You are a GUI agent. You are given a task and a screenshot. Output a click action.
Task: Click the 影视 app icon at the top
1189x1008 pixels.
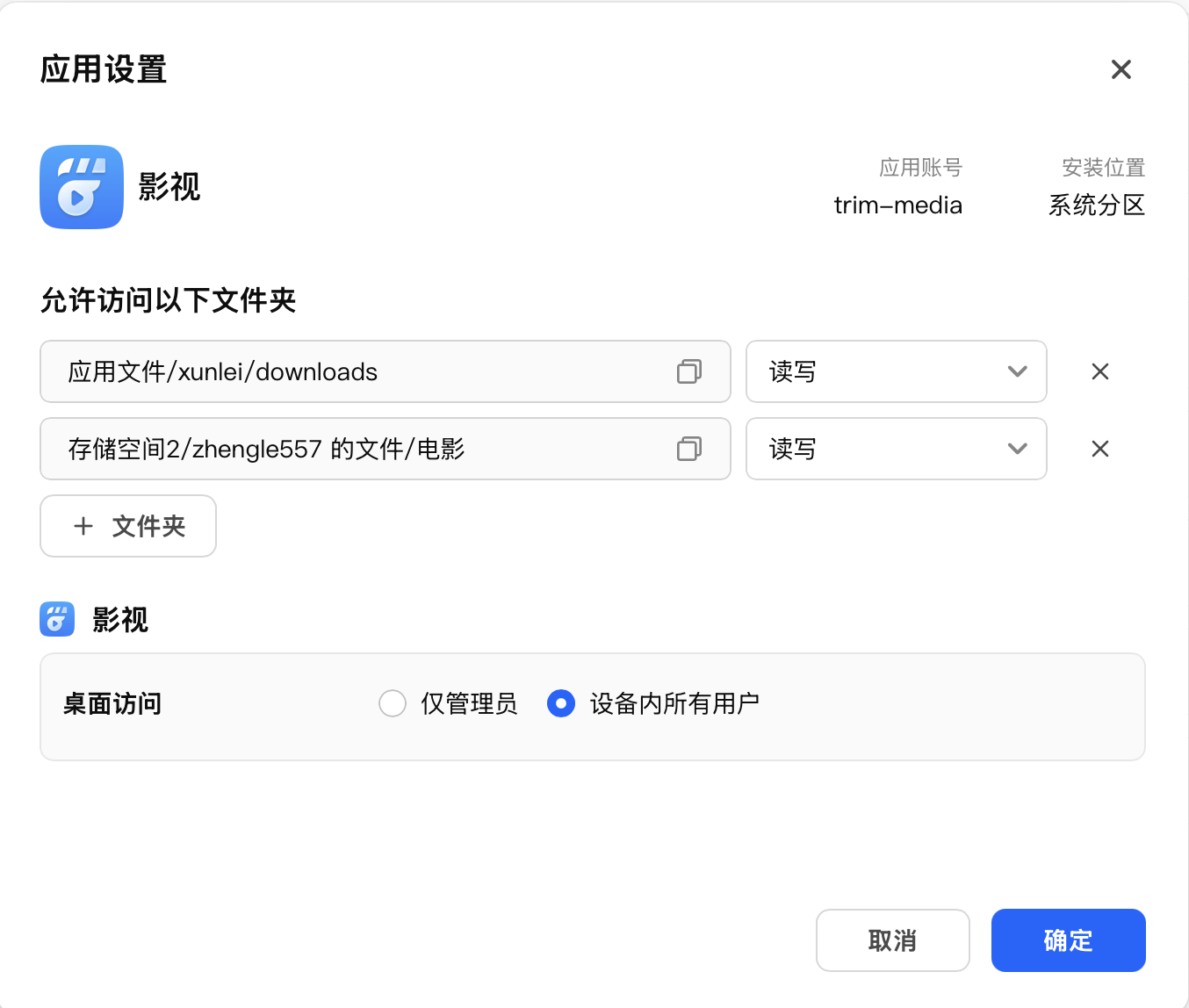(81, 187)
